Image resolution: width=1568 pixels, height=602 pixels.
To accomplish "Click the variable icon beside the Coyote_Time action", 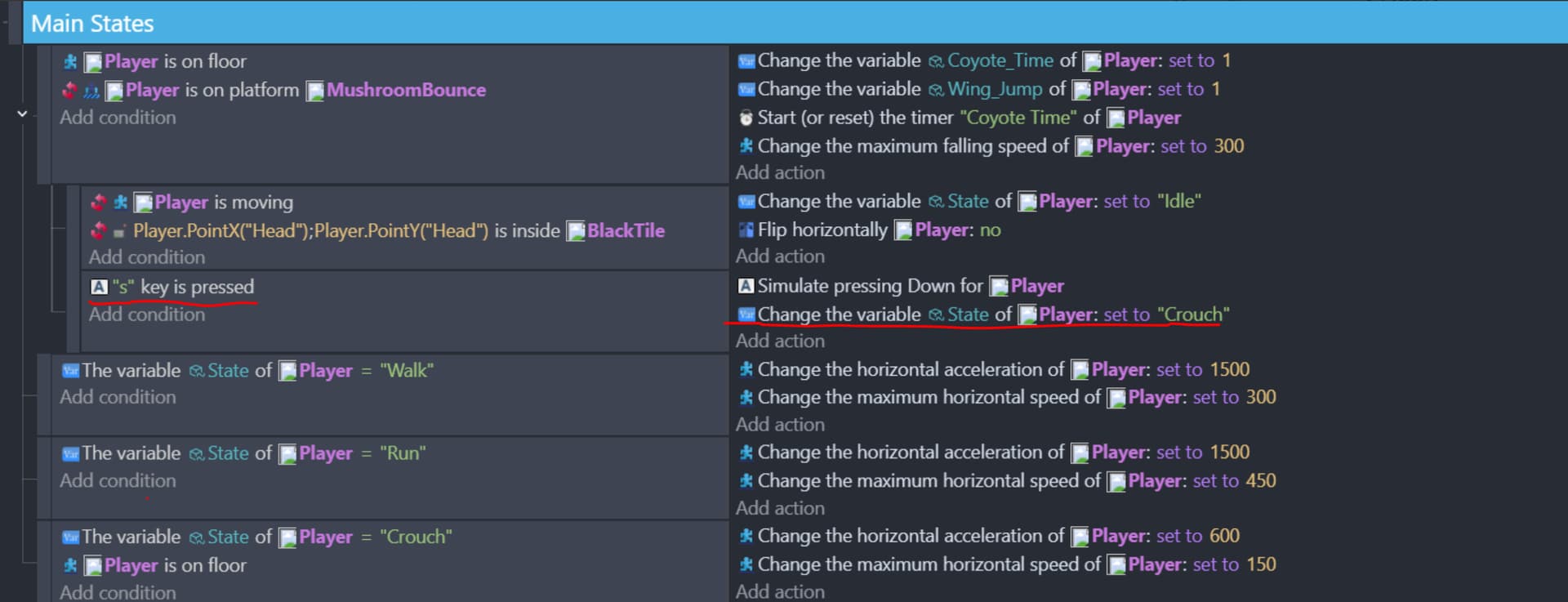I will [x=746, y=61].
